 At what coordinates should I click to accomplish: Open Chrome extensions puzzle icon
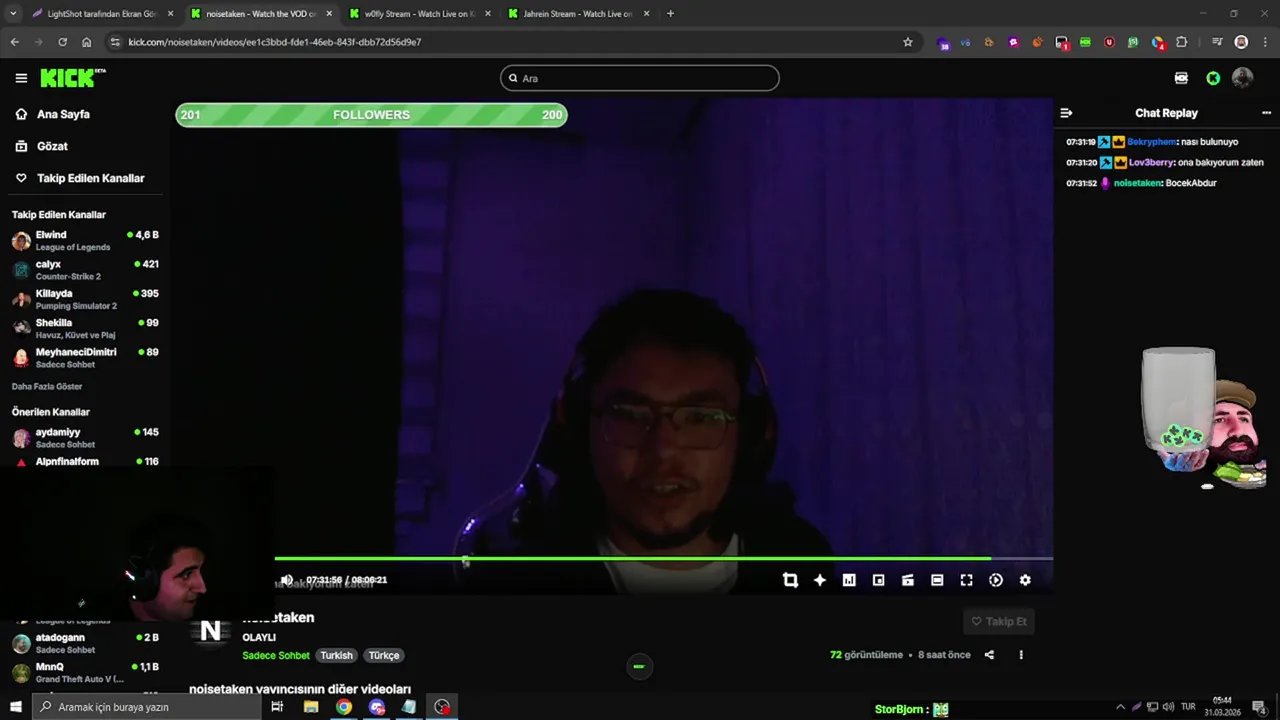coord(1181,42)
